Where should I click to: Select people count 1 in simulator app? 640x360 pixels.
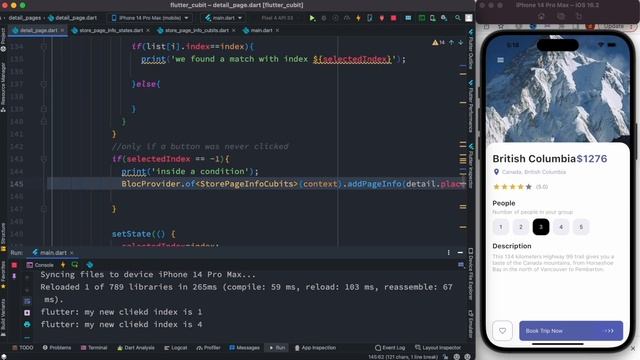coord(501,227)
